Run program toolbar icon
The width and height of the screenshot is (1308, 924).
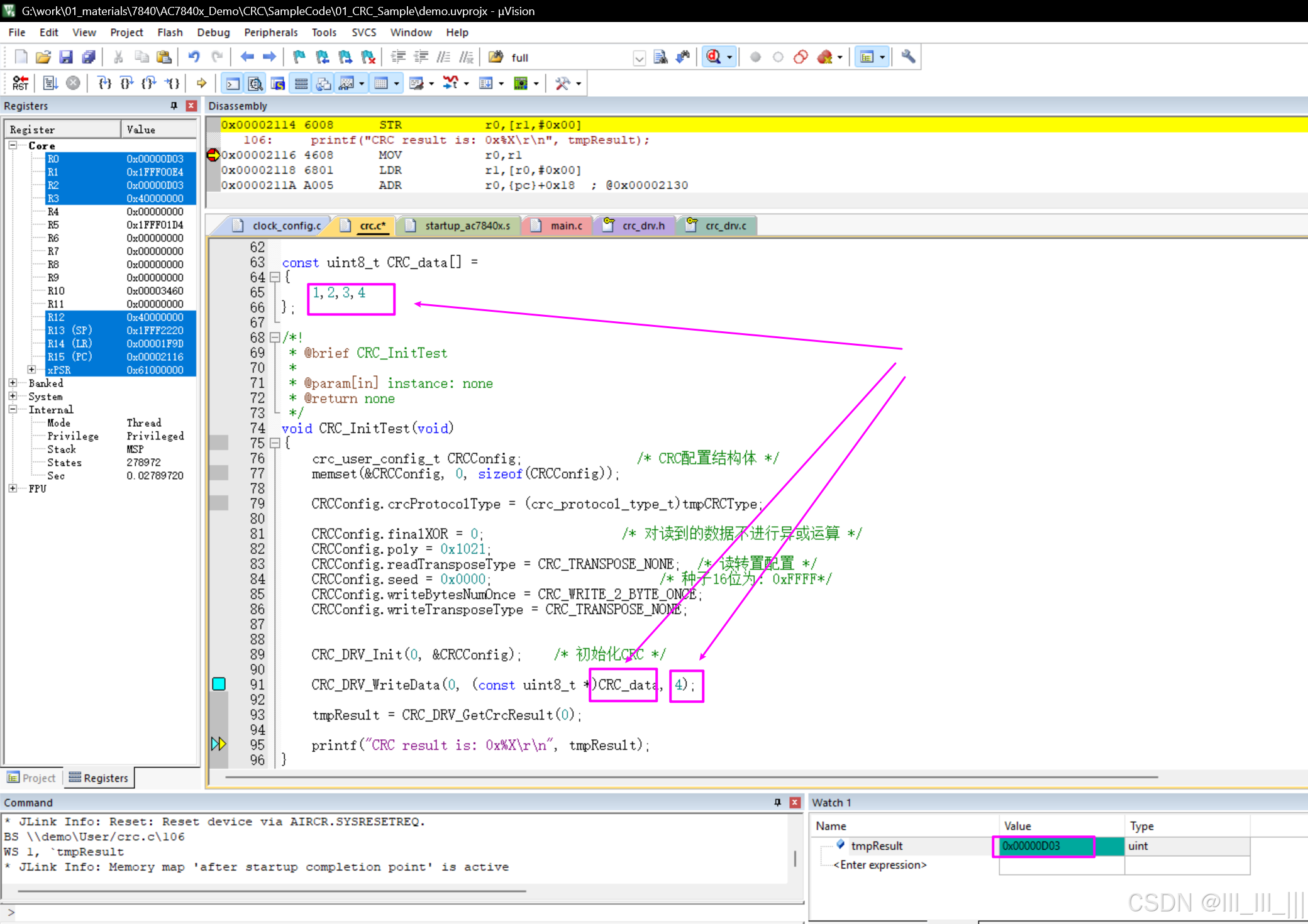[50, 83]
